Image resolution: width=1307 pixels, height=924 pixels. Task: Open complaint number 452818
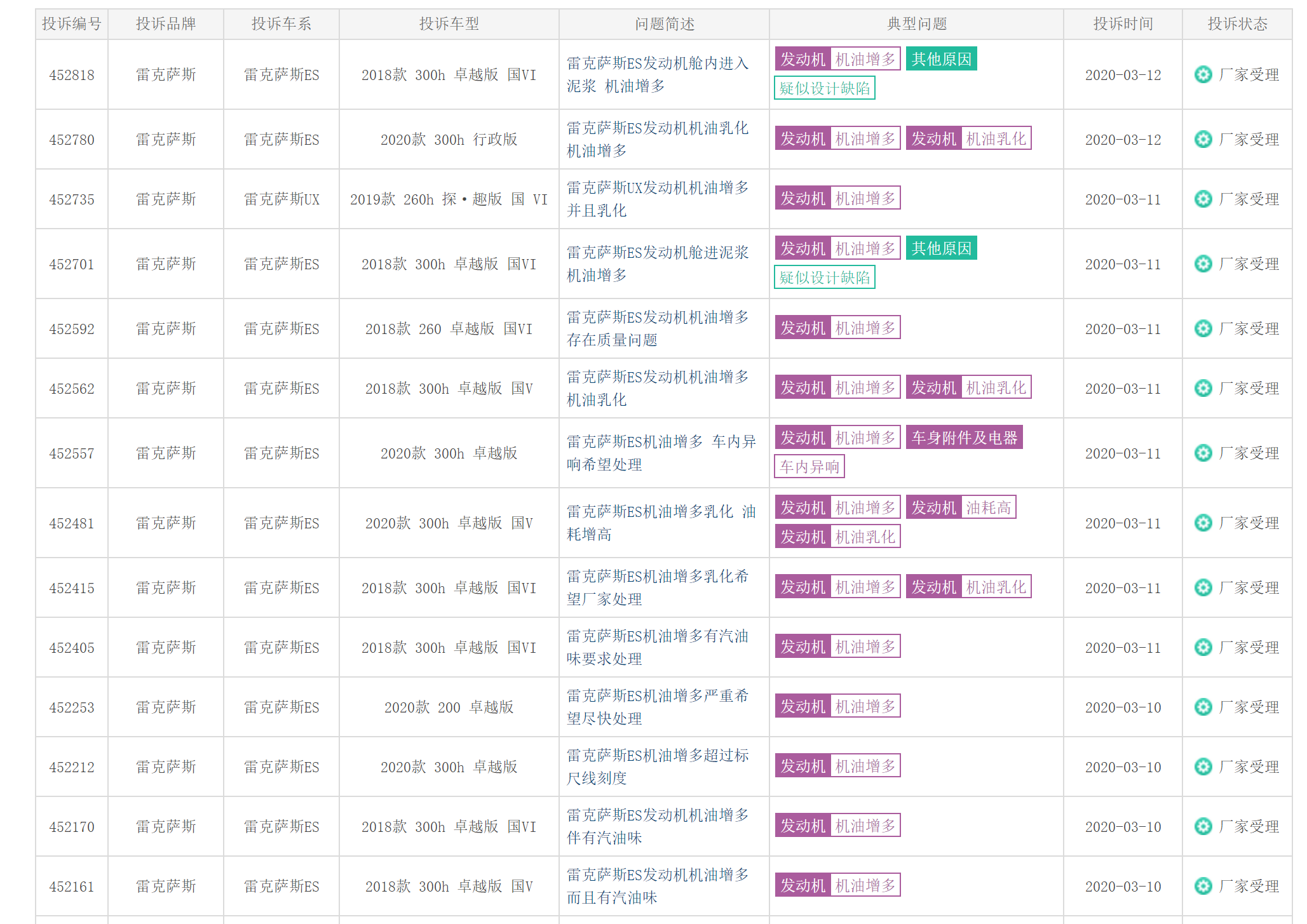tap(72, 75)
